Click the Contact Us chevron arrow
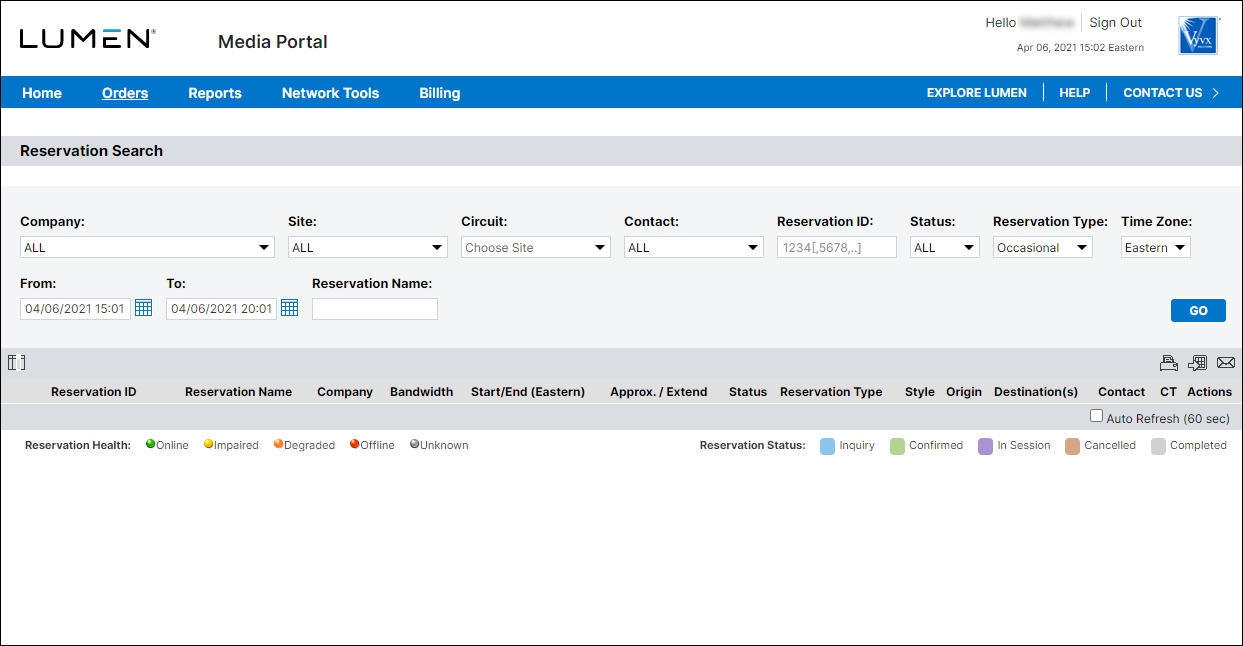 pyautogui.click(x=1216, y=93)
